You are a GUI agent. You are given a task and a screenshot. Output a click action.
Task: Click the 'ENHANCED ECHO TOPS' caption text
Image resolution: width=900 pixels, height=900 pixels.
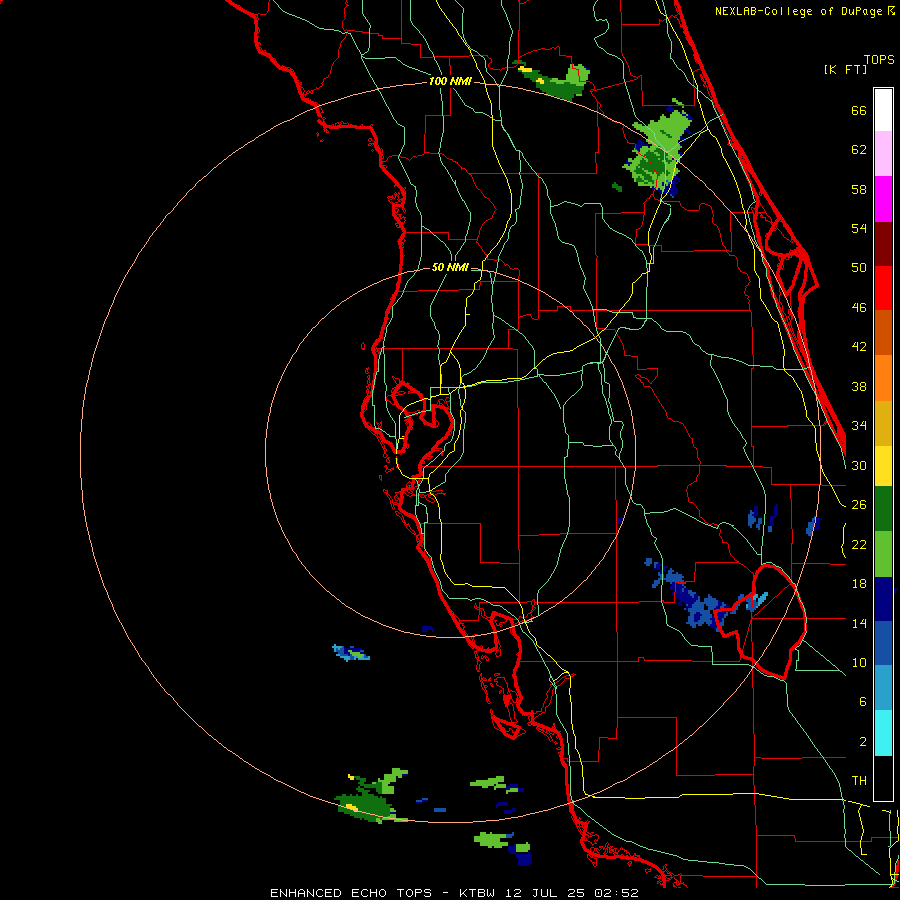point(351,893)
